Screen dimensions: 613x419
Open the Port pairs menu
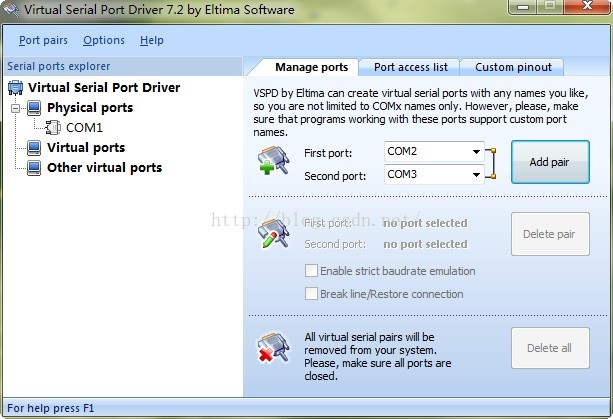pos(43,40)
